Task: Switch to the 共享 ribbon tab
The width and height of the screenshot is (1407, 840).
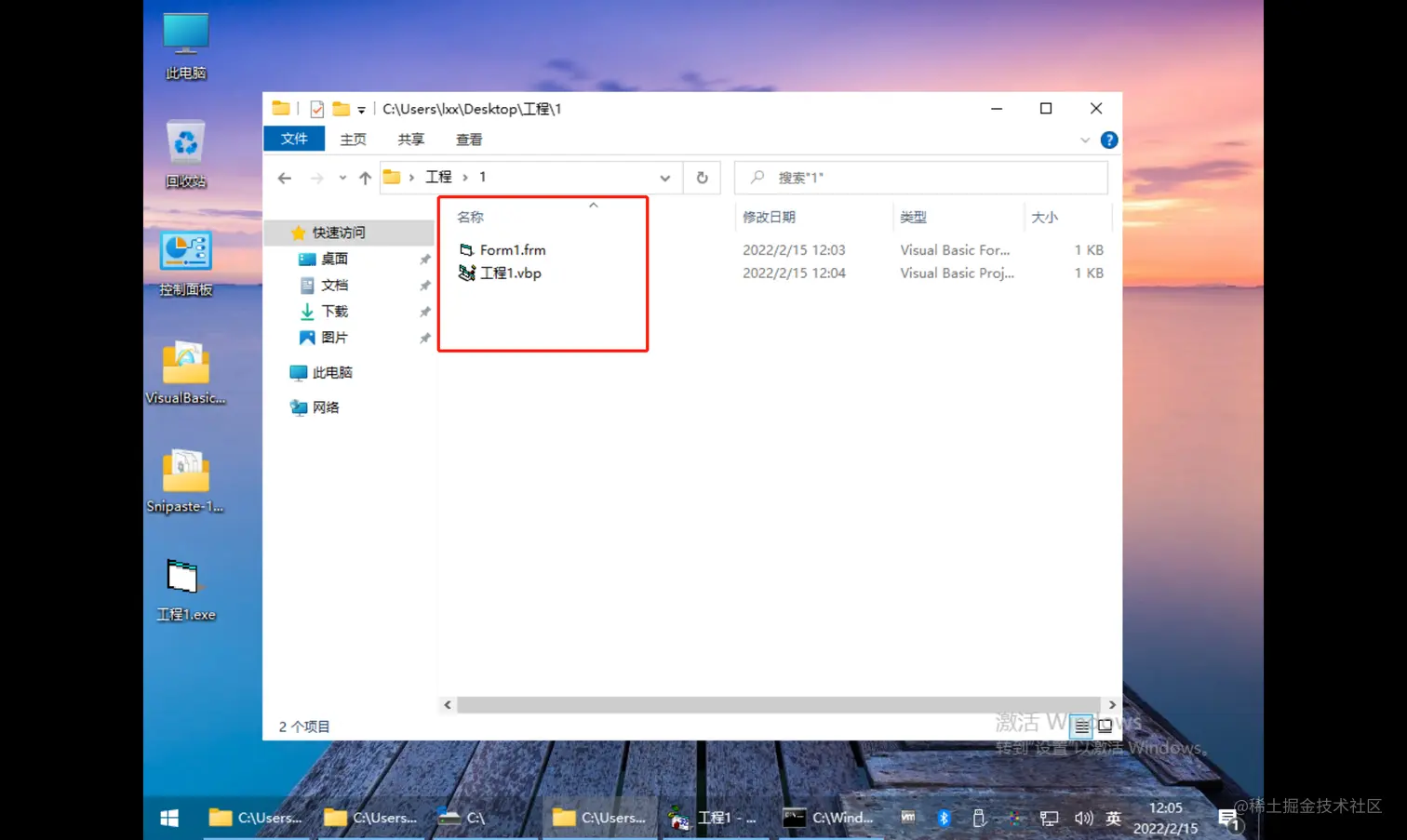Action: tap(410, 140)
